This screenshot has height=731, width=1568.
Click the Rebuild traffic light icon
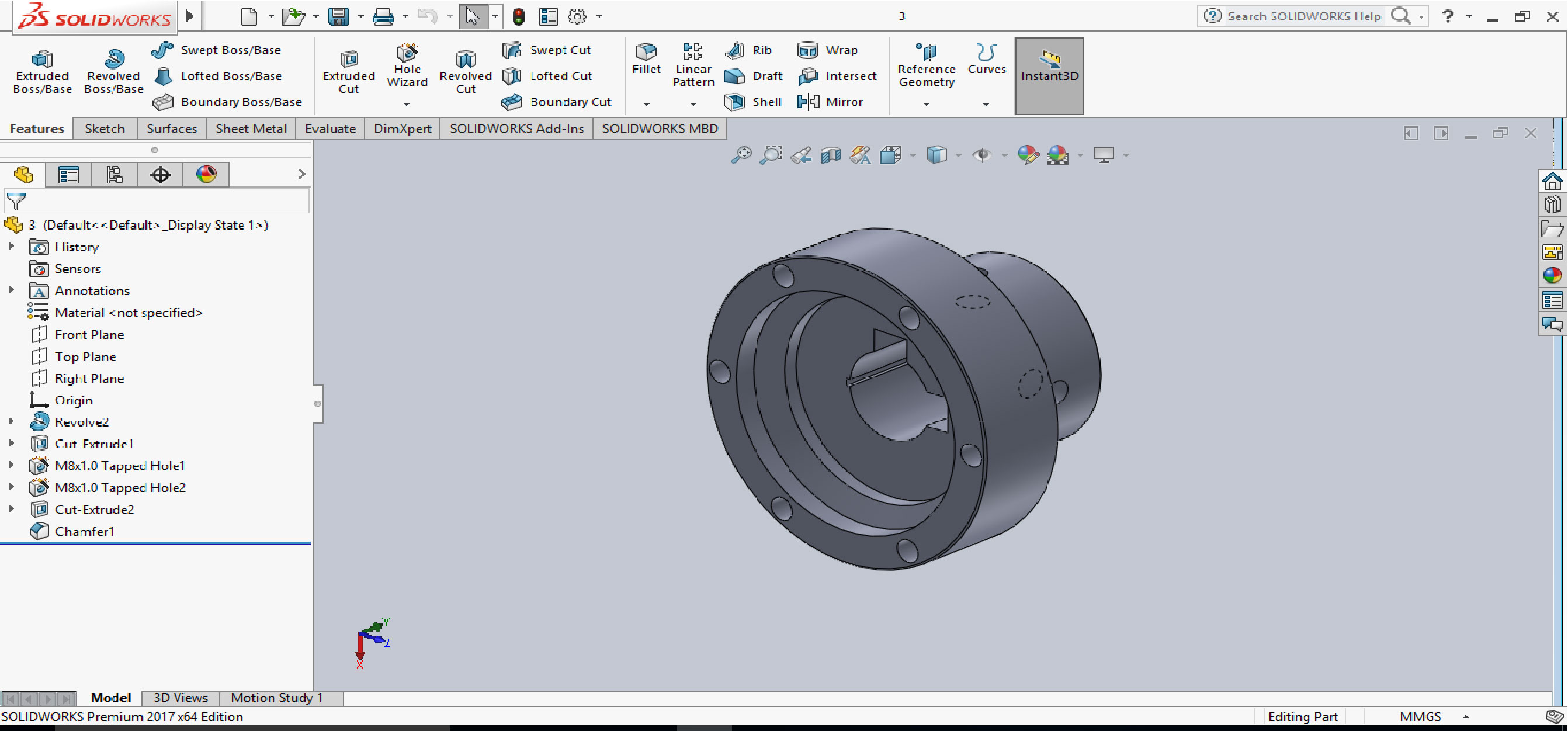519,16
